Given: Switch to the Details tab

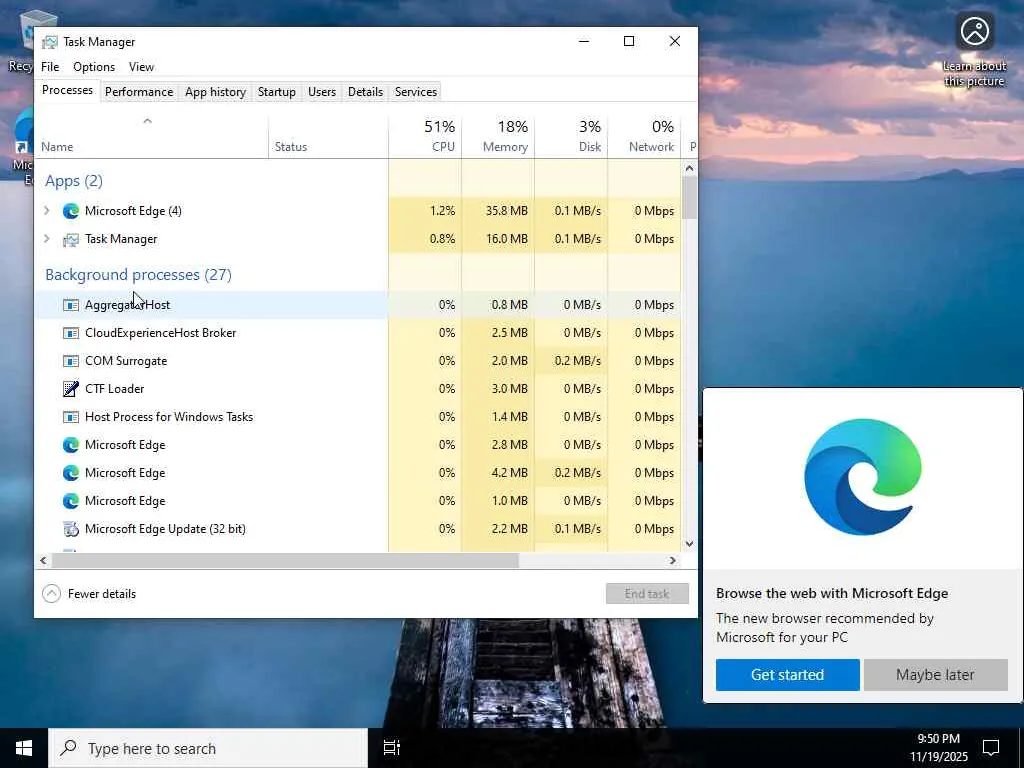Looking at the screenshot, I should pyautogui.click(x=365, y=92).
